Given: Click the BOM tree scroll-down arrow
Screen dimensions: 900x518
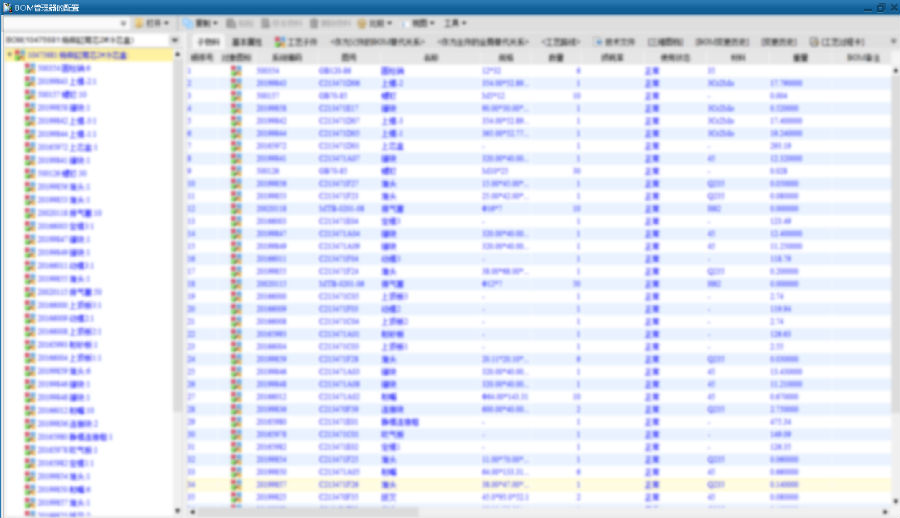Looking at the screenshot, I should [x=177, y=511].
